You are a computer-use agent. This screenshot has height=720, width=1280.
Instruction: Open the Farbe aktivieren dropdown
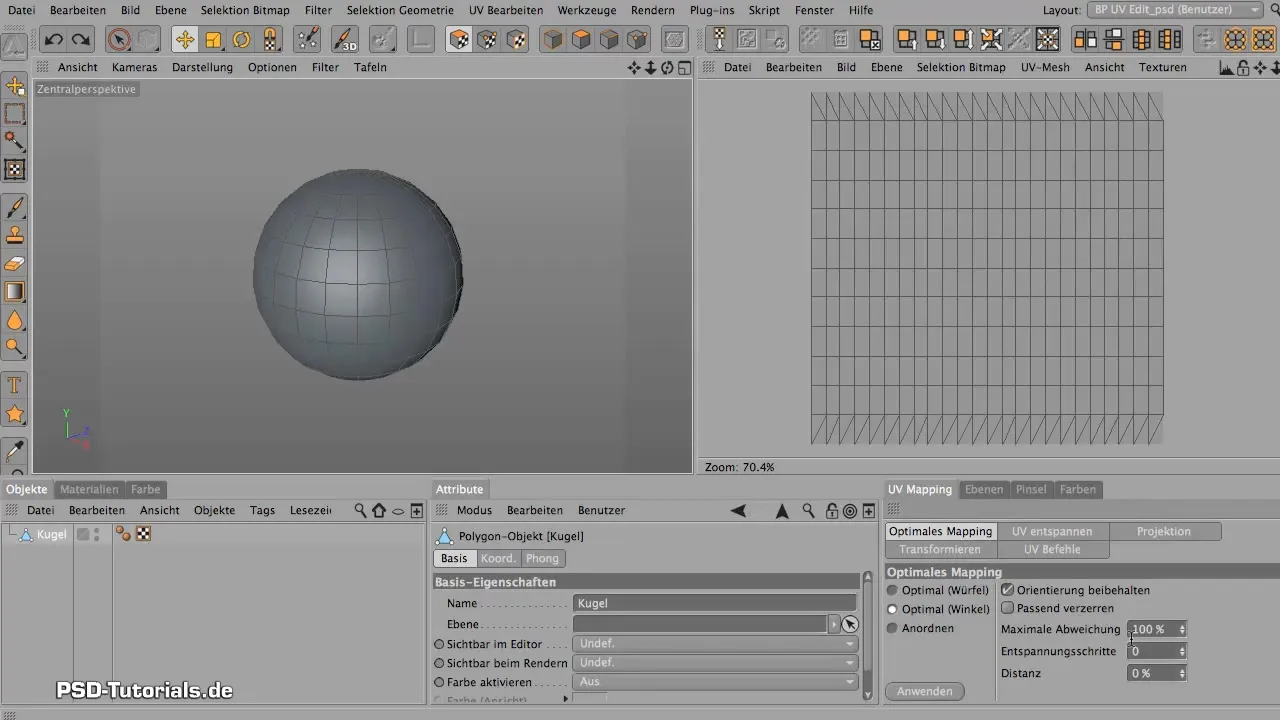[x=714, y=682]
